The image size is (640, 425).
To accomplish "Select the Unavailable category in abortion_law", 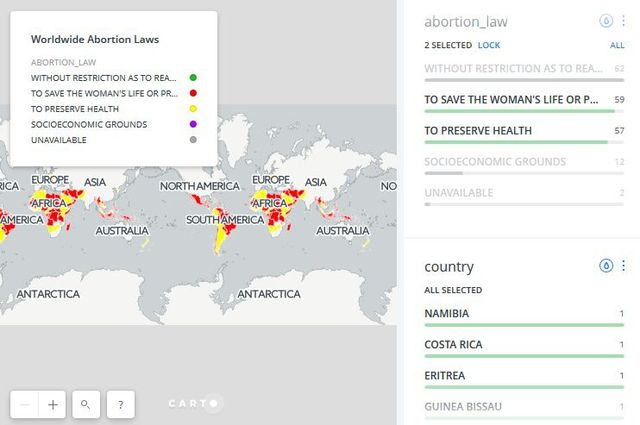I will (x=459, y=192).
